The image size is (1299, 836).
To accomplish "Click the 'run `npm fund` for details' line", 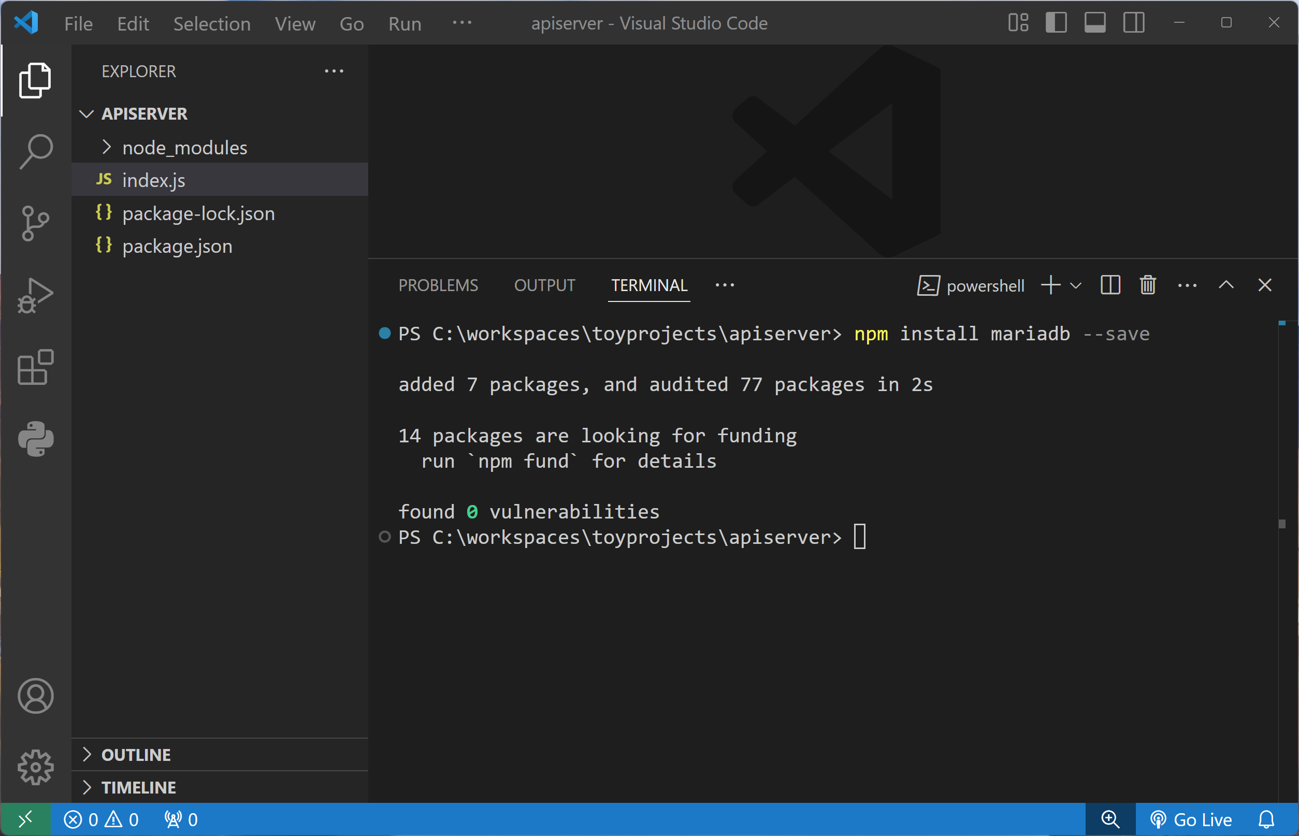I will coord(569,461).
